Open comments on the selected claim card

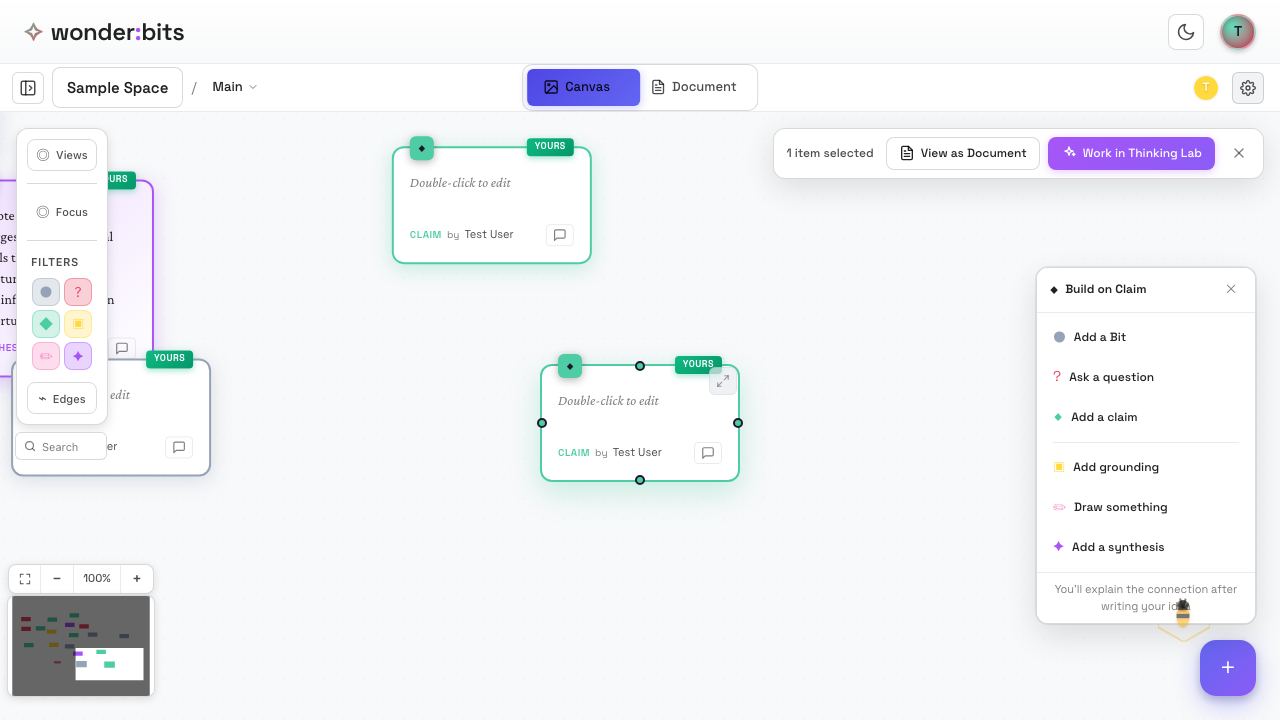pyautogui.click(x=707, y=453)
